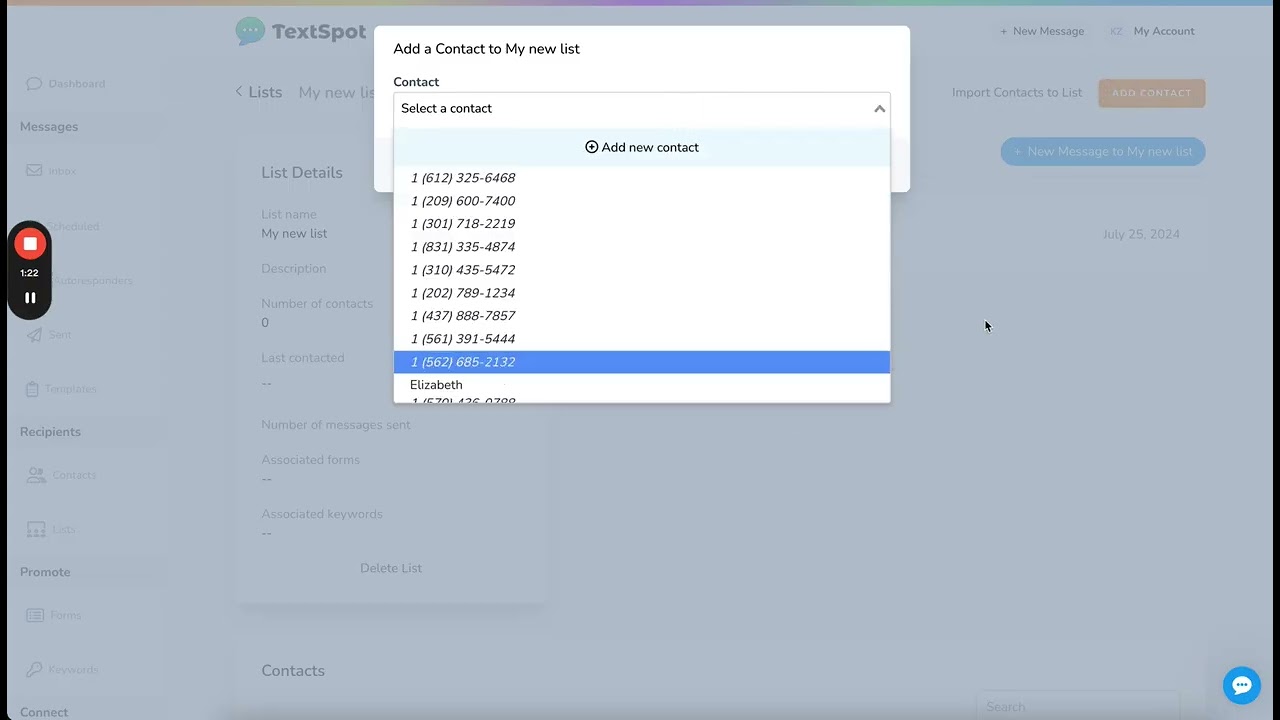This screenshot has width=1280, height=720.
Task: Collapse the Select a contact dropdown arrow
Action: pyautogui.click(x=879, y=109)
